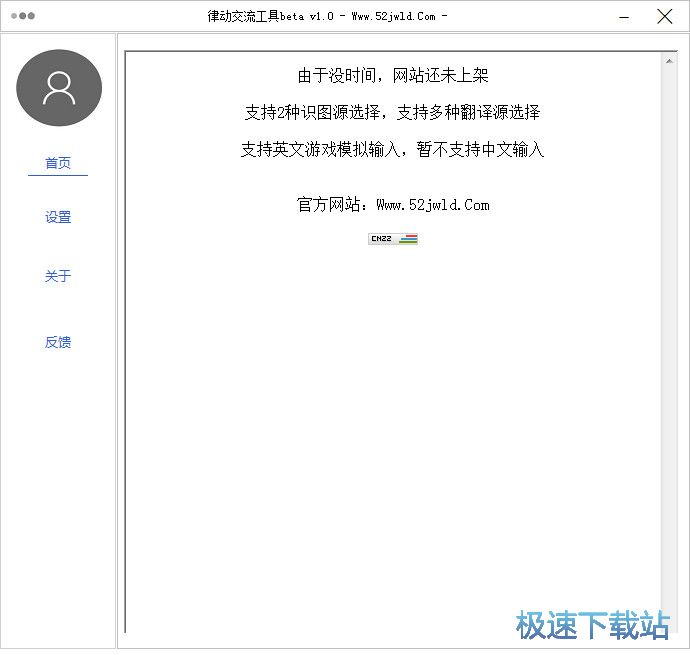Click the vertical scrollbar track

point(669,350)
